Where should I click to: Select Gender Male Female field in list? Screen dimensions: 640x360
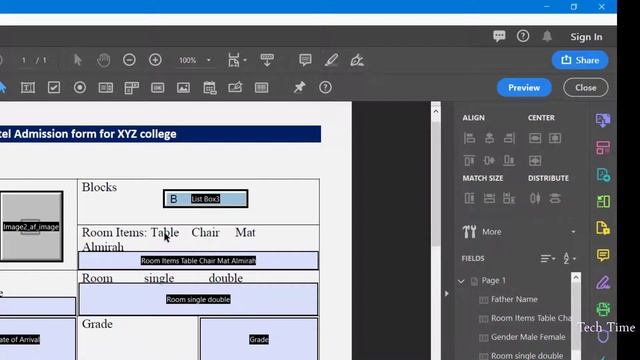pyautogui.click(x=528, y=337)
